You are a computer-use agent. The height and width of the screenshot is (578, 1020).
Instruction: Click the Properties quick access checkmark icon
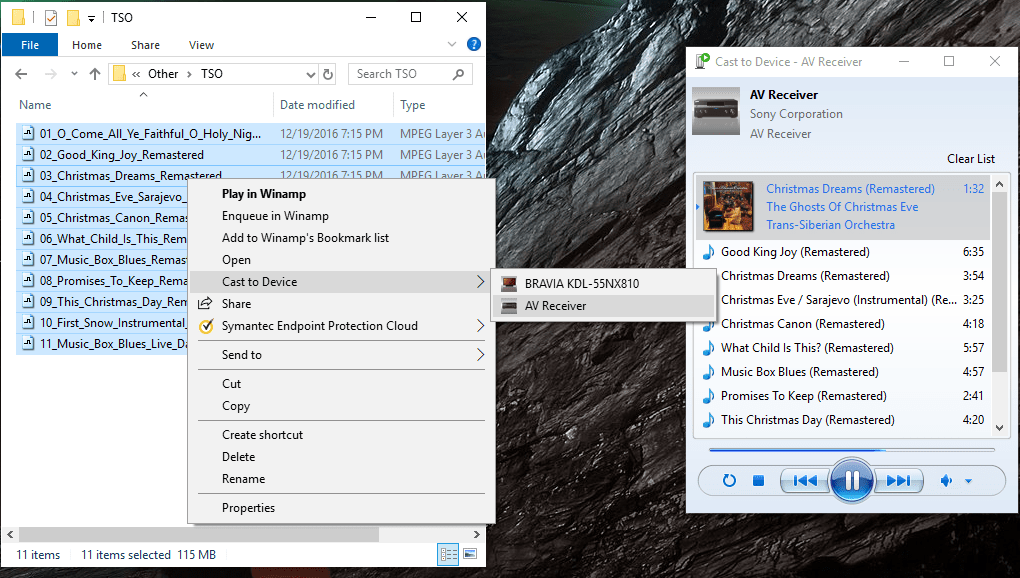pos(50,18)
